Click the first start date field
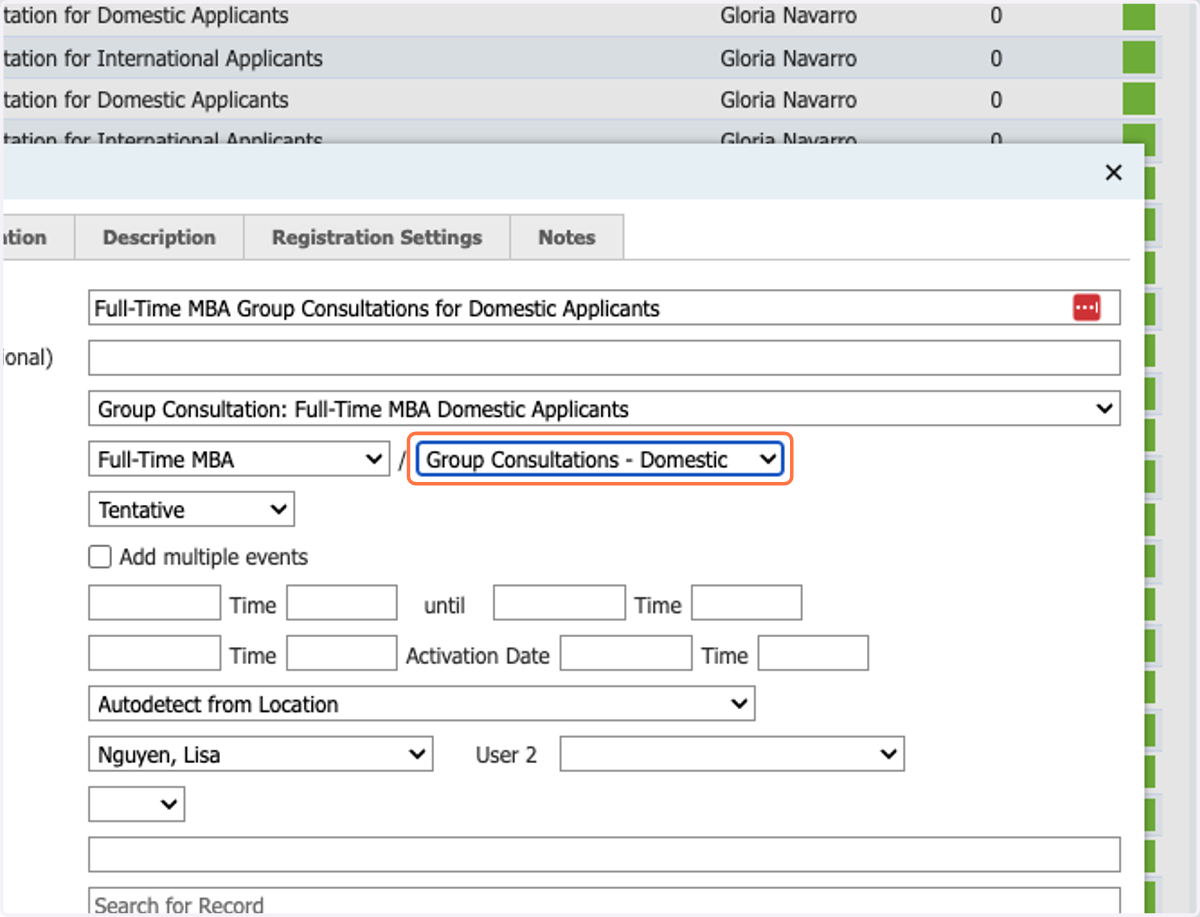Viewport: 1200px width, 917px height. [154, 603]
